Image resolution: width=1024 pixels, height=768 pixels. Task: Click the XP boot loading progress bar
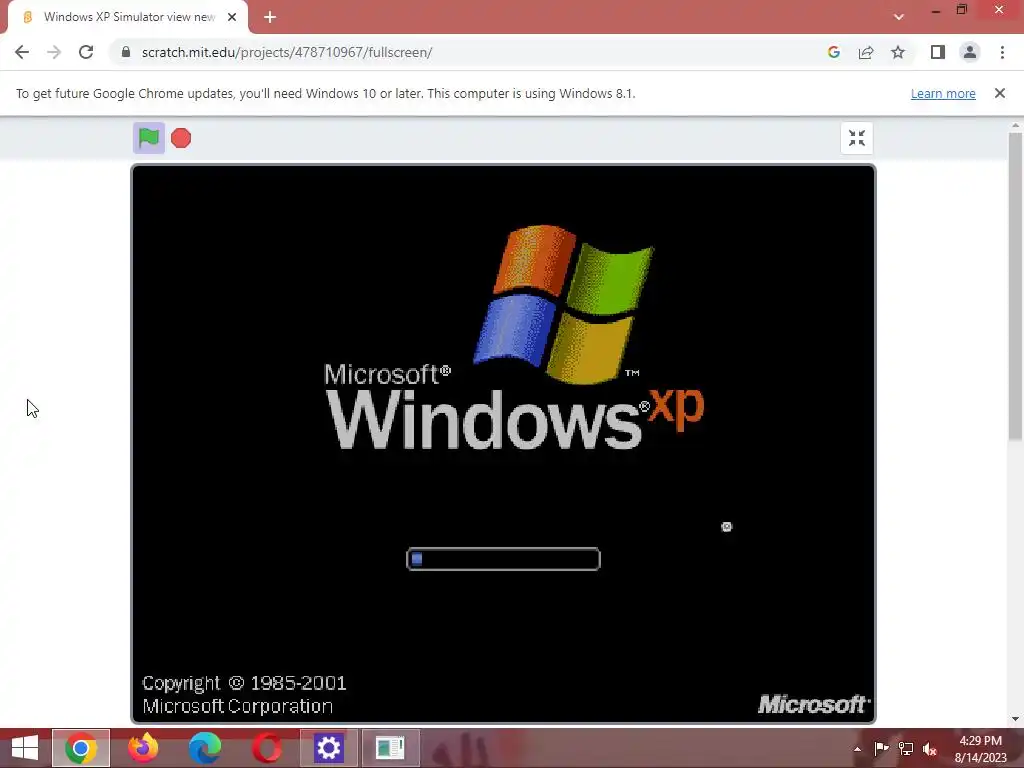click(503, 559)
